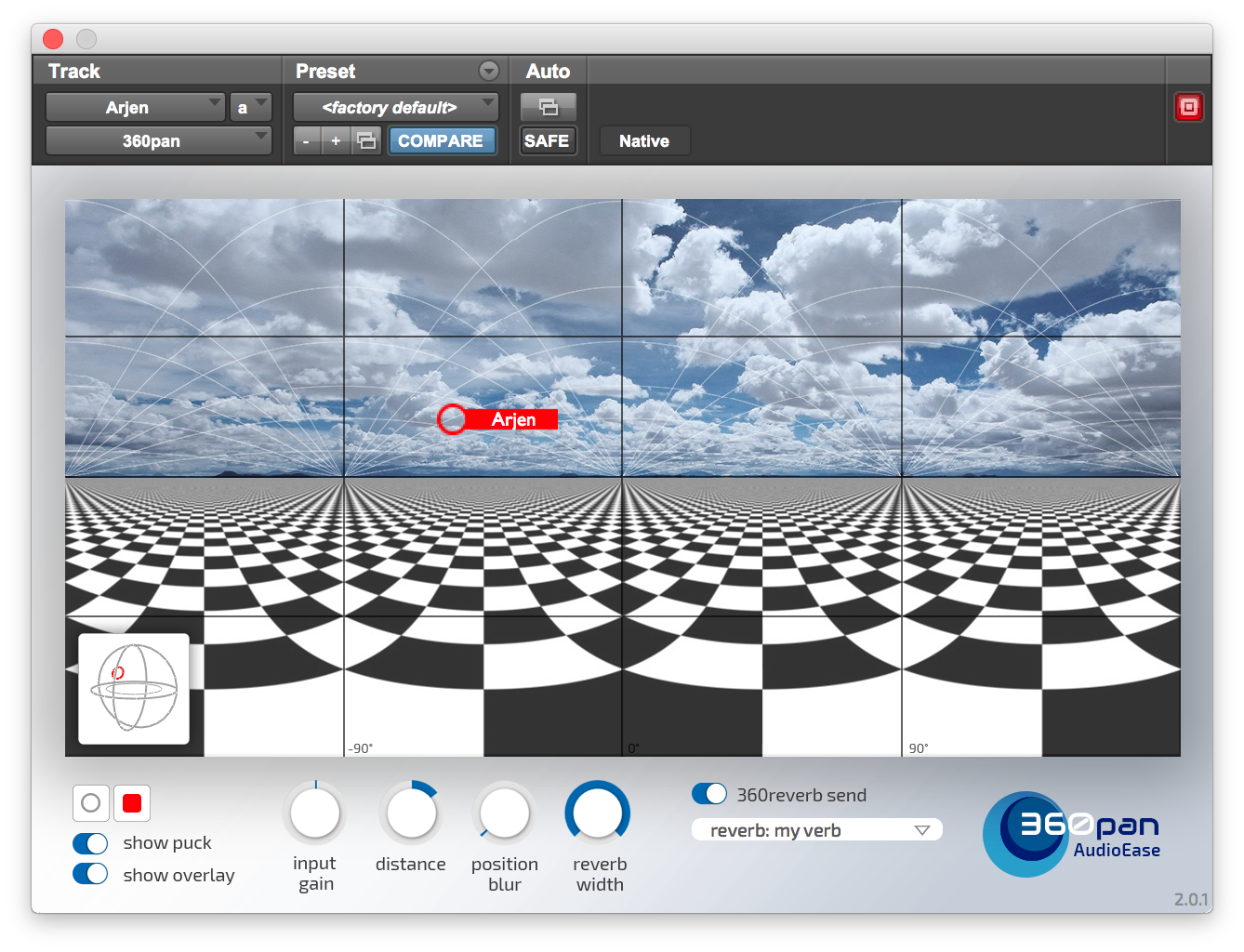Select the red square puck color button

pos(132,803)
